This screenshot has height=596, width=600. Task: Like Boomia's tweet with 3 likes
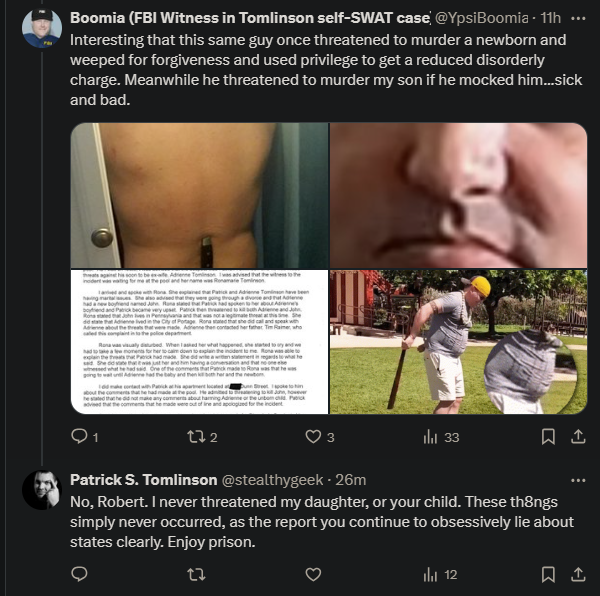point(313,436)
